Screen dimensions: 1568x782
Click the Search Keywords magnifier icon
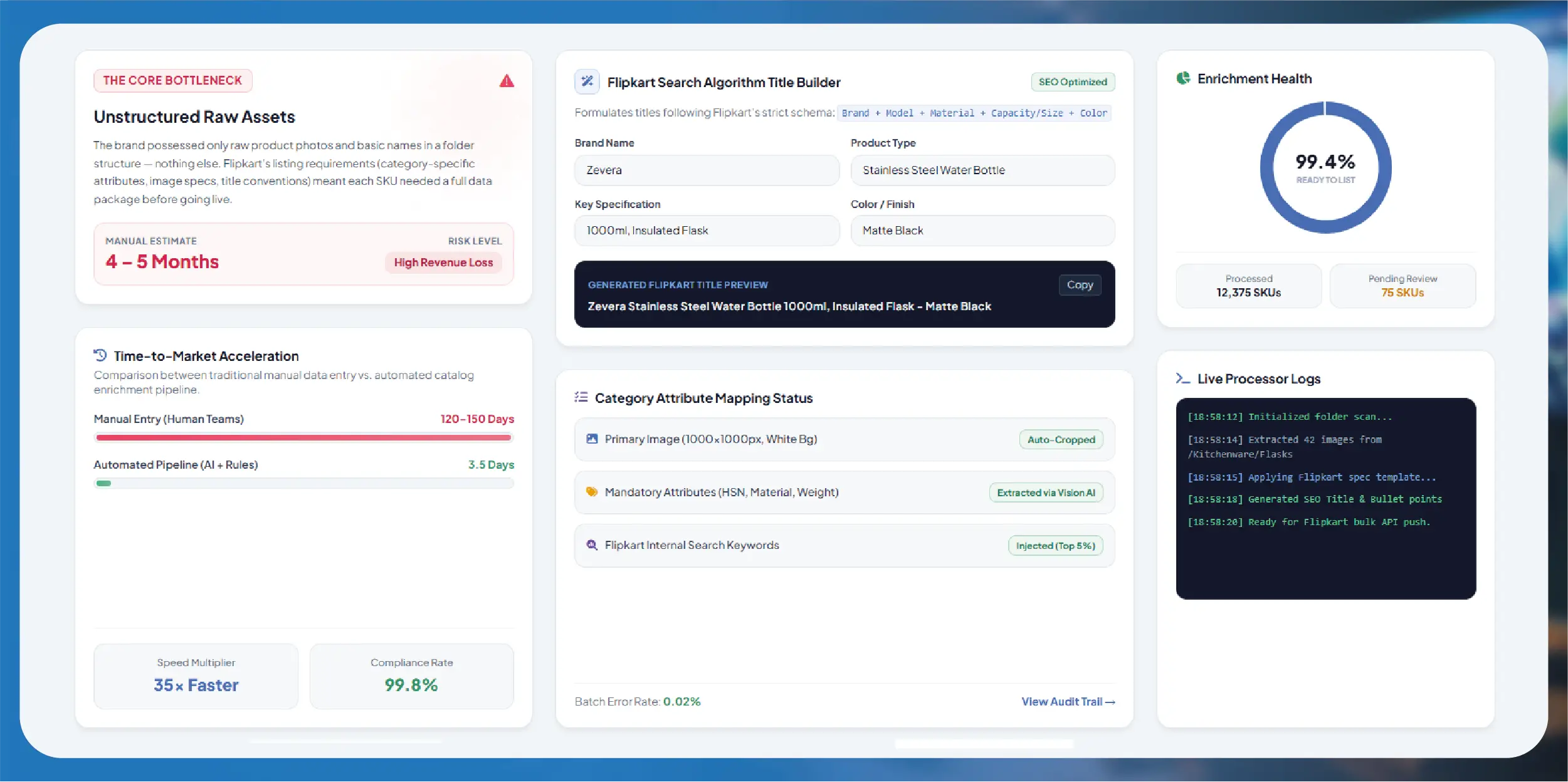click(x=592, y=545)
